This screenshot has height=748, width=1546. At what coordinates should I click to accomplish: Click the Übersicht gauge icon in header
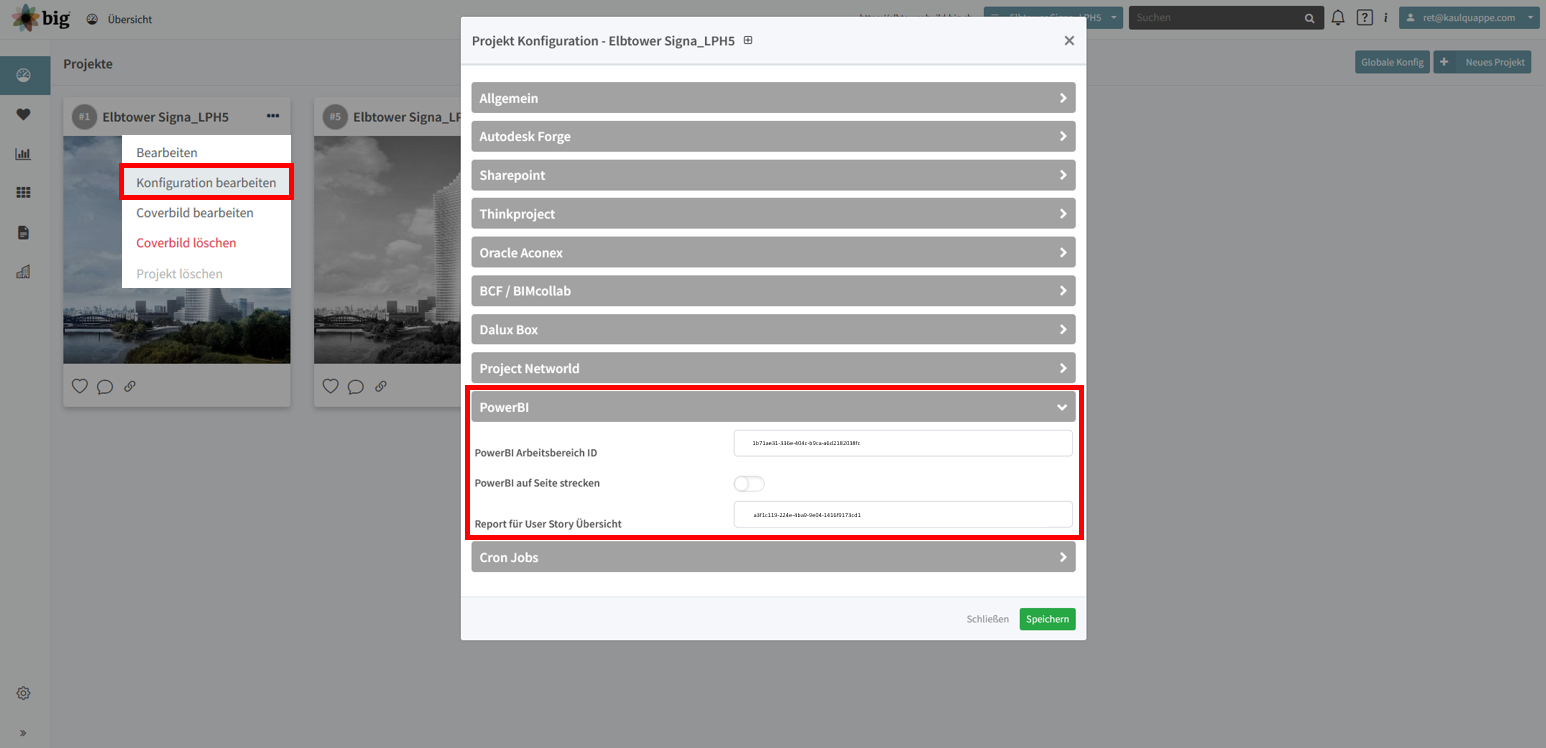[x=93, y=19]
